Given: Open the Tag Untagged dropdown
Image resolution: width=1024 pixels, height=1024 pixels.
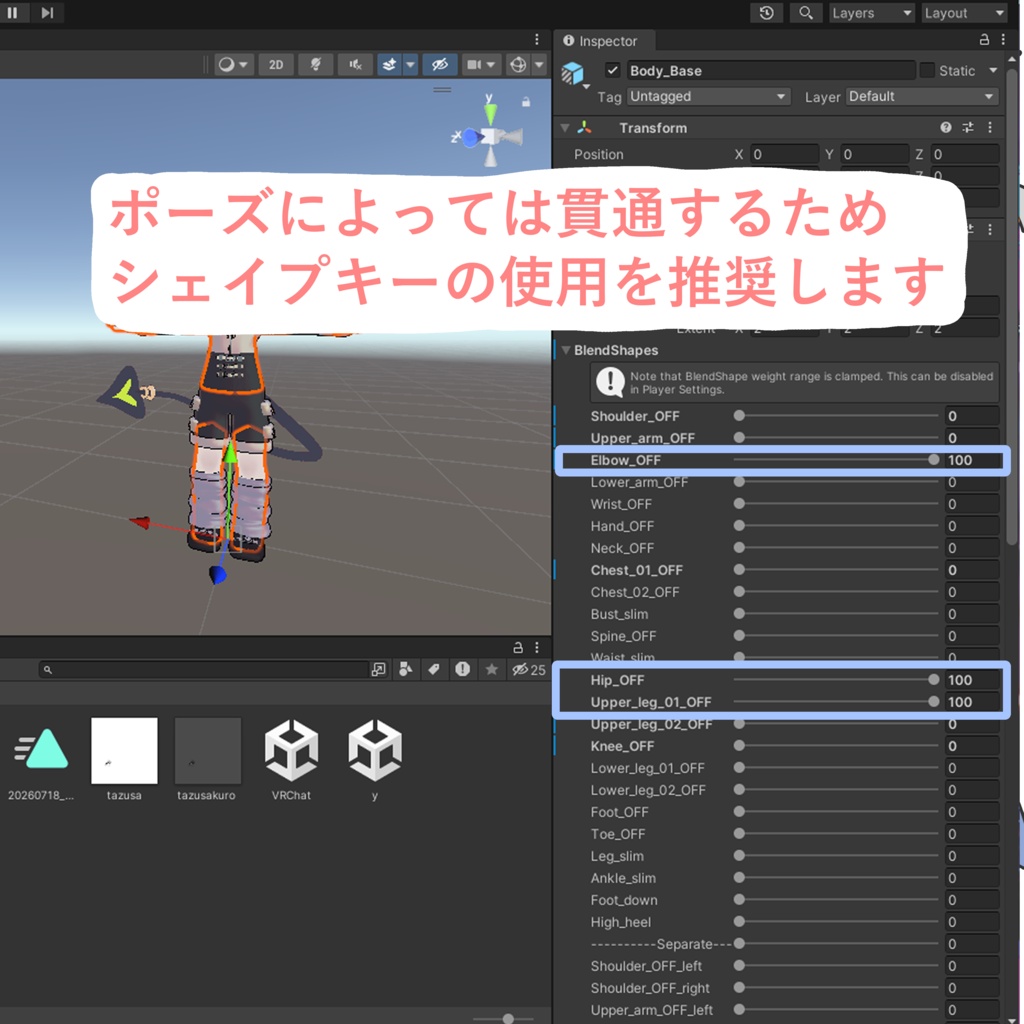Looking at the screenshot, I should pos(708,97).
